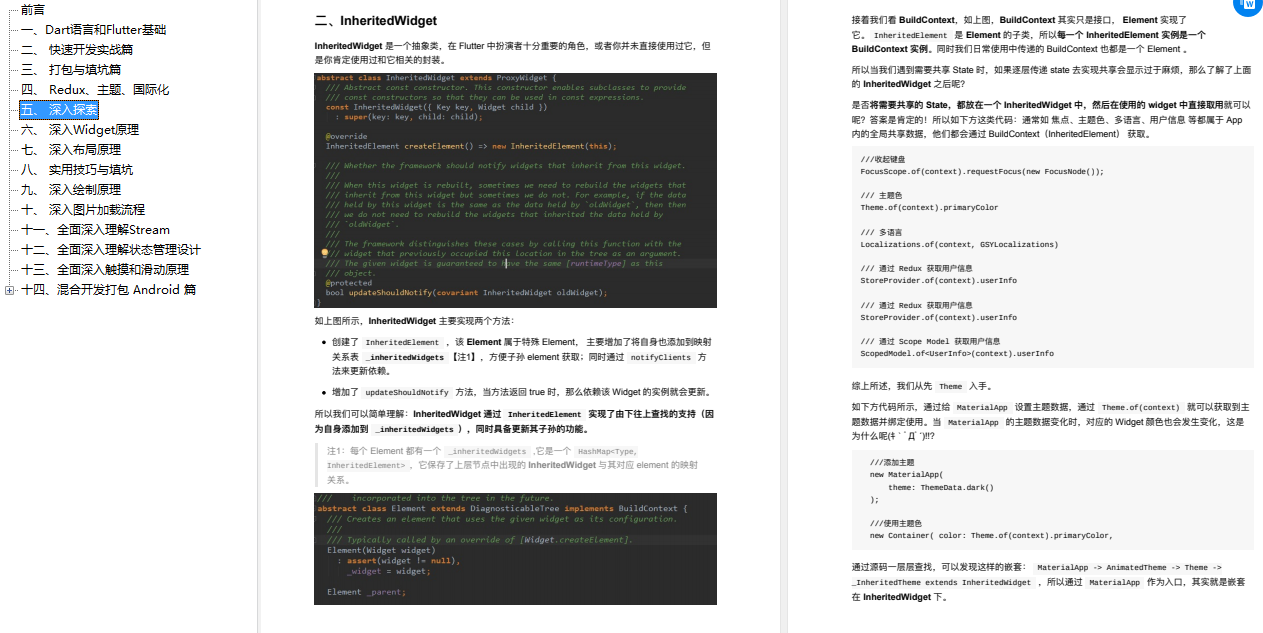The image size is (1263, 633).
Task: Navigate to 六、深入Widget原理 bookmark
Action: (80, 130)
